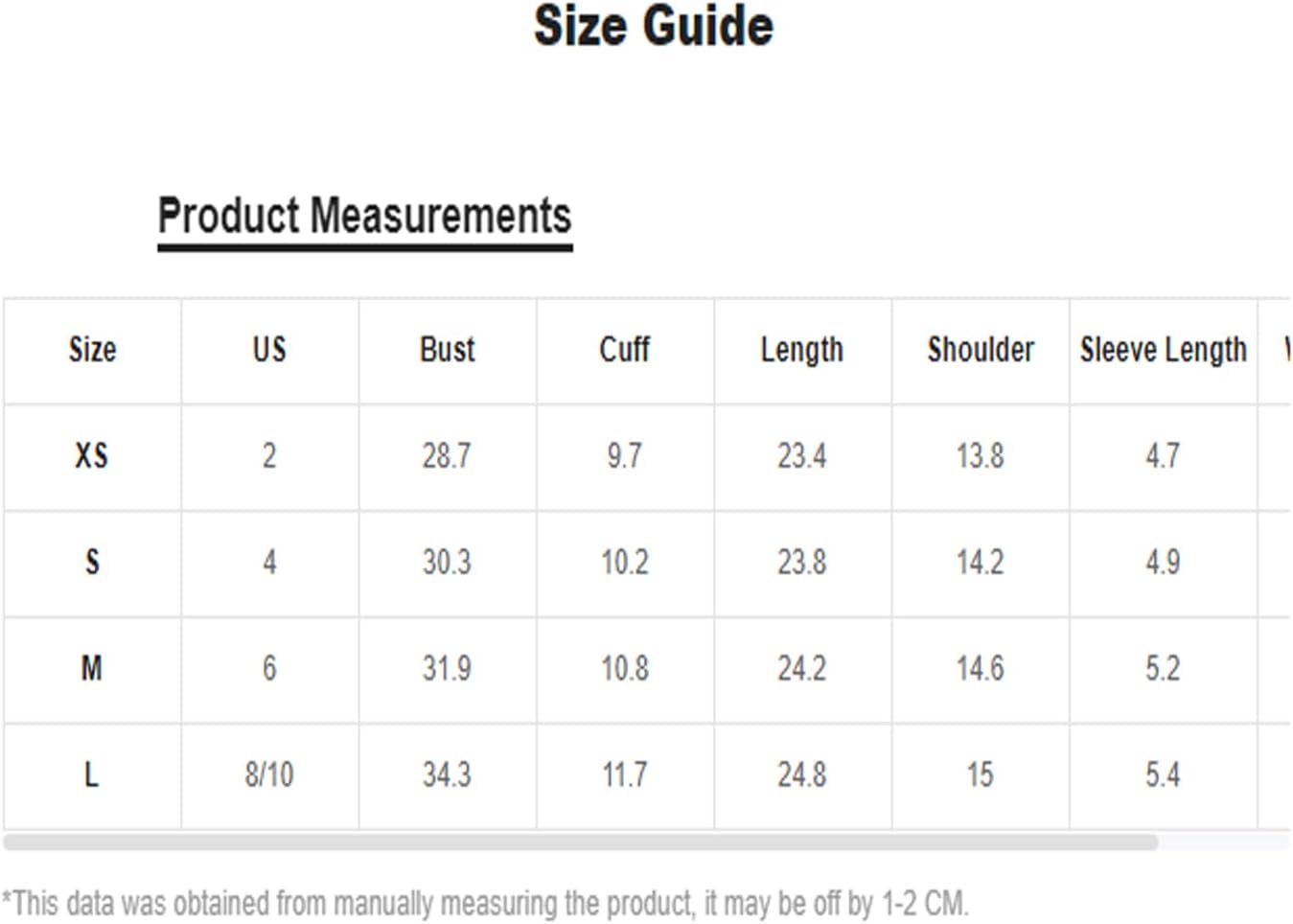
Task: Select the Sleeve Length column header
Action: point(1163,350)
